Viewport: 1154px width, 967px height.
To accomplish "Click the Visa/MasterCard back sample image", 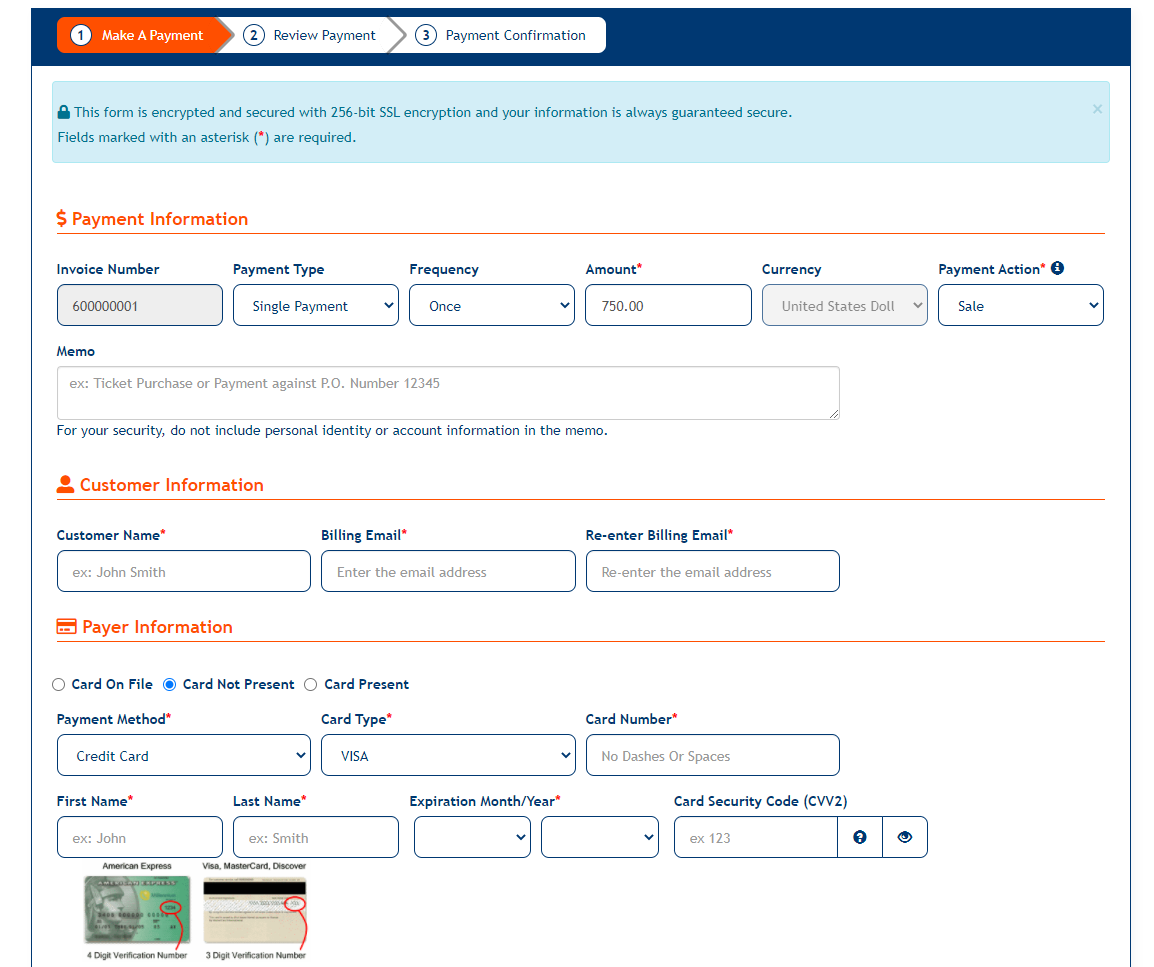I will tap(255, 909).
